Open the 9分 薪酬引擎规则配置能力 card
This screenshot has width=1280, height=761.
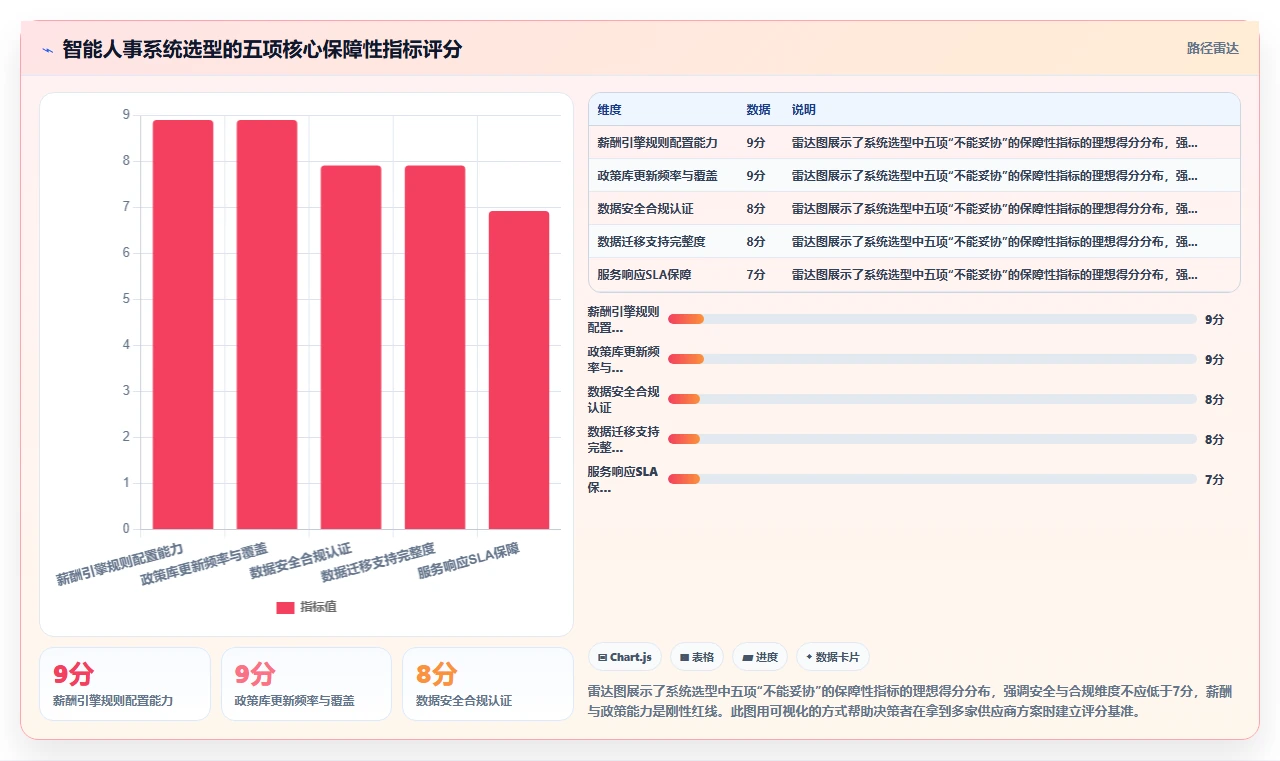click(x=125, y=684)
